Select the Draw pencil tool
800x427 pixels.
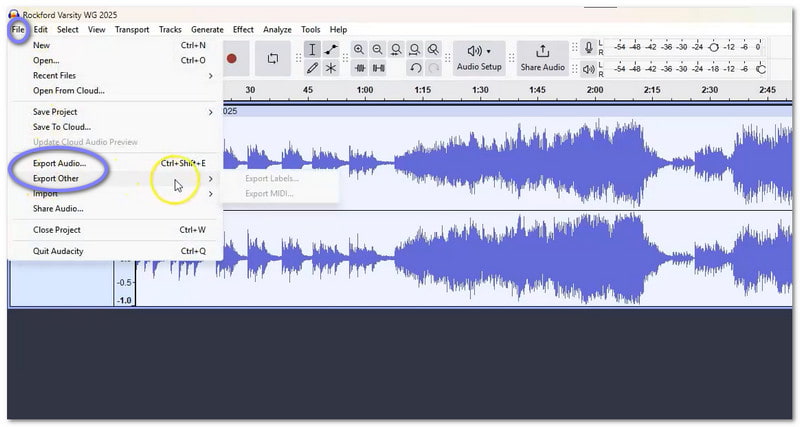pos(312,67)
